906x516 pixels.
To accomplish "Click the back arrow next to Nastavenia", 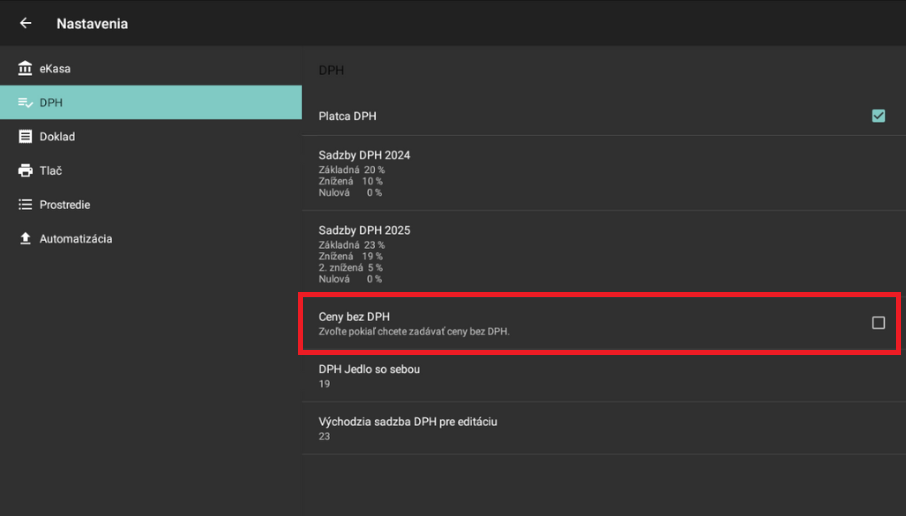I will (x=26, y=23).
